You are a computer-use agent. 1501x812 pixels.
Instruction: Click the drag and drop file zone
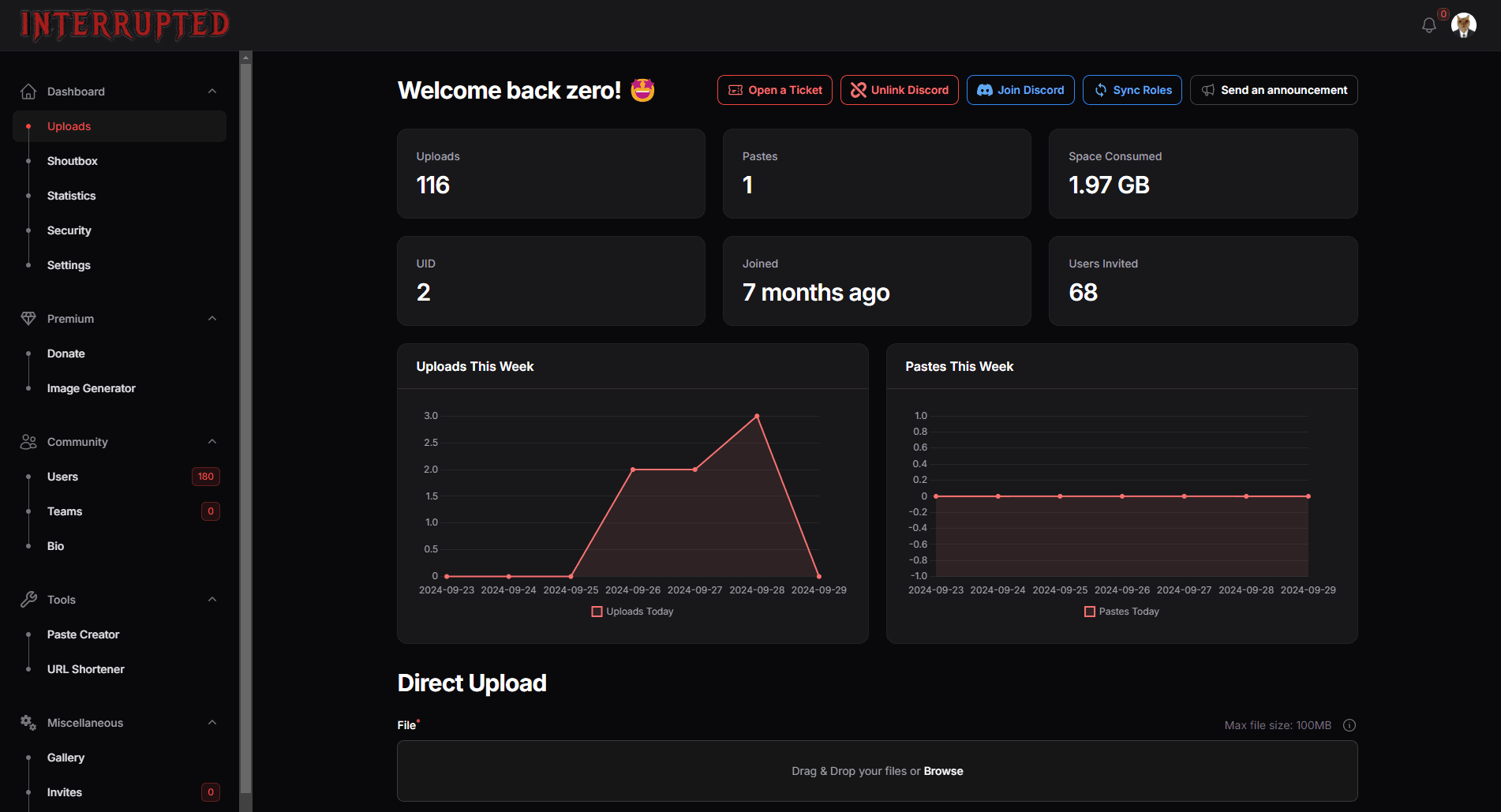pos(878,771)
